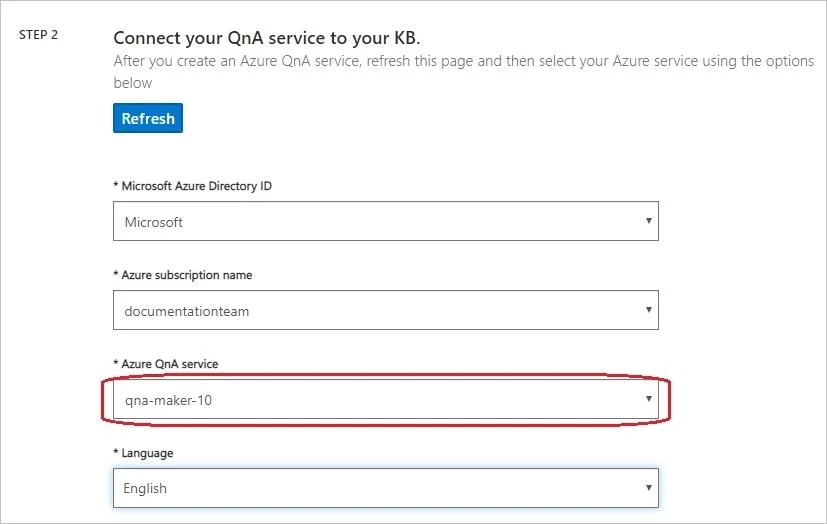Click the 'Language' field label
The height and width of the screenshot is (524, 827).
tap(143, 453)
